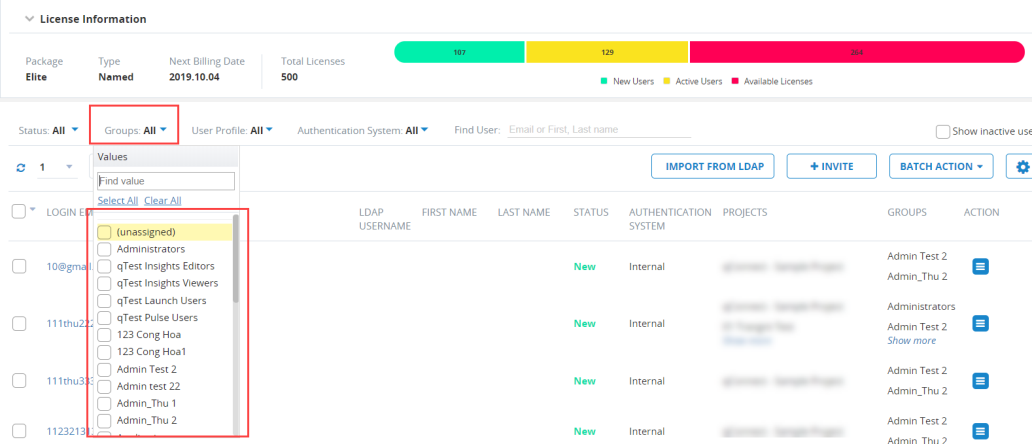Expand the User Profile filter dropdown
Image resolution: width=1032 pixels, height=444 pixels.
(232, 130)
